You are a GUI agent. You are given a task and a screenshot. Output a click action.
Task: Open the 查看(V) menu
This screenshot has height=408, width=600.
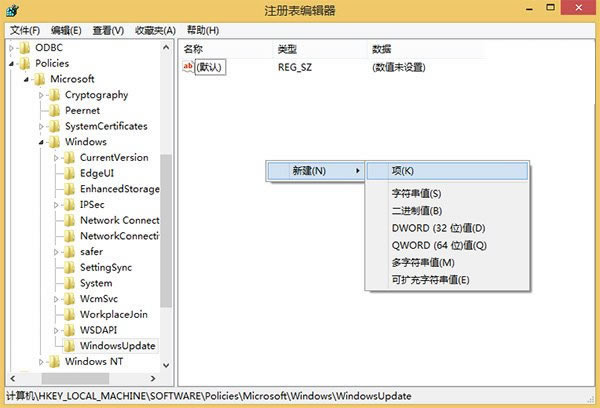[x=108, y=30]
